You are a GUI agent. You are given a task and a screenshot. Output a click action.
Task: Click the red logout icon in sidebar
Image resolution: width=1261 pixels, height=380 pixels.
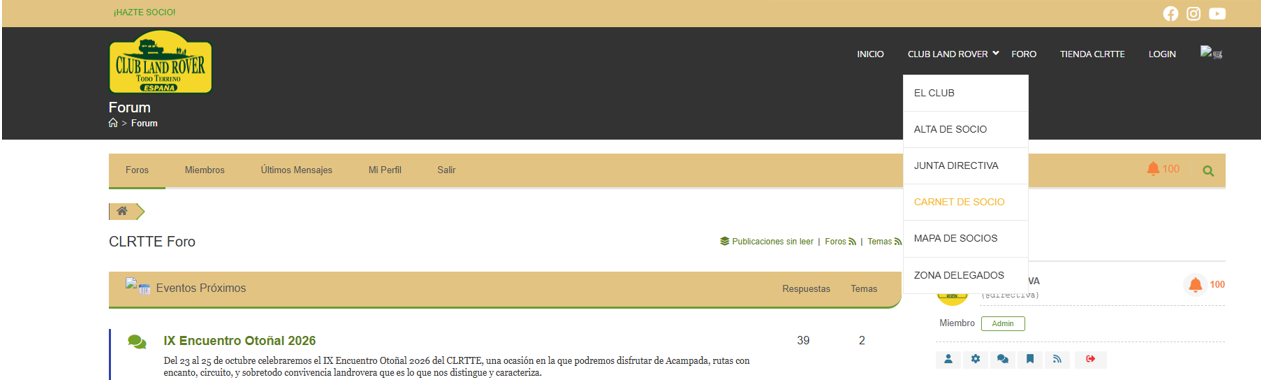(1090, 360)
